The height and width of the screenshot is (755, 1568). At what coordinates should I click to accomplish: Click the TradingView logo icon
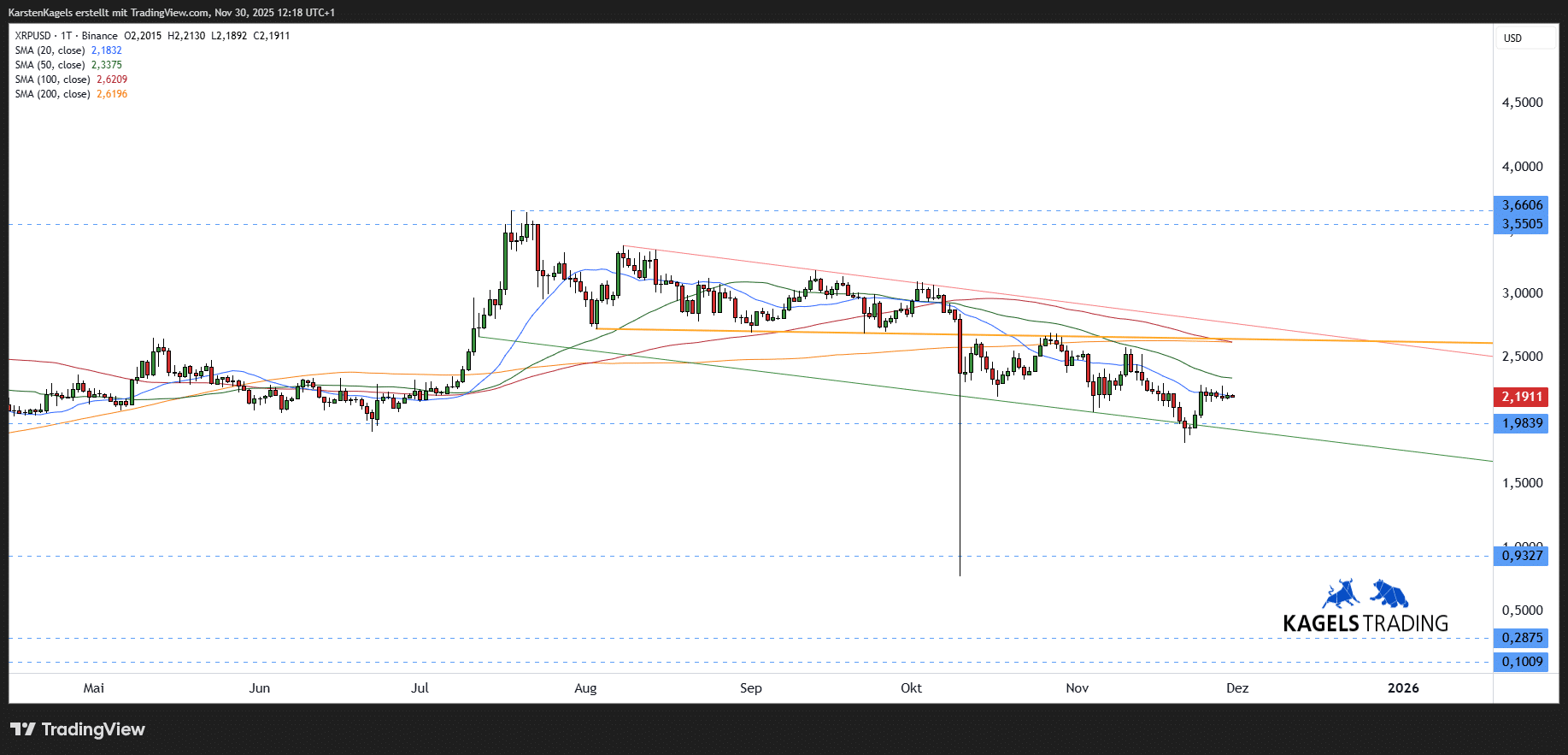[x=23, y=729]
